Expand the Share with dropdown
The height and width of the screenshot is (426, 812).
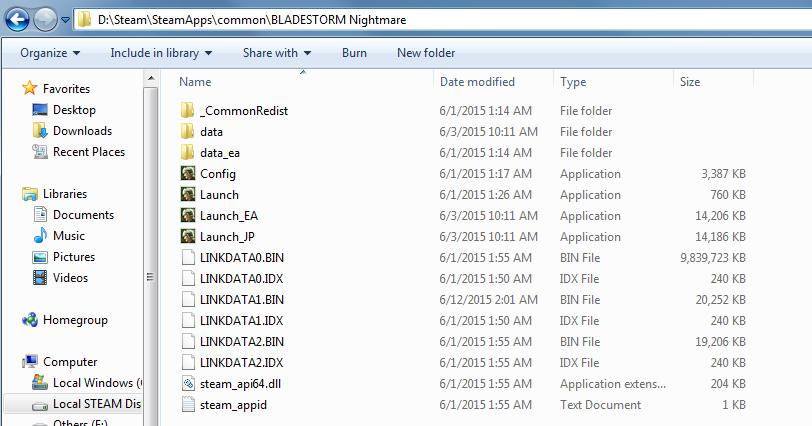277,53
